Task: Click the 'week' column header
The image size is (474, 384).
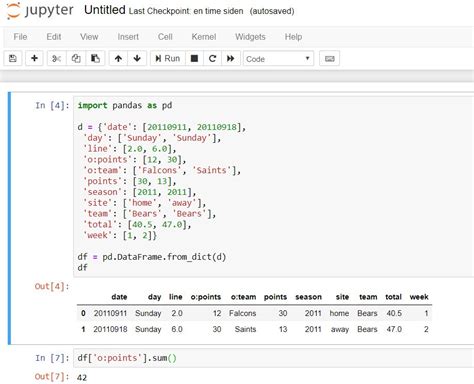Action: tap(419, 297)
